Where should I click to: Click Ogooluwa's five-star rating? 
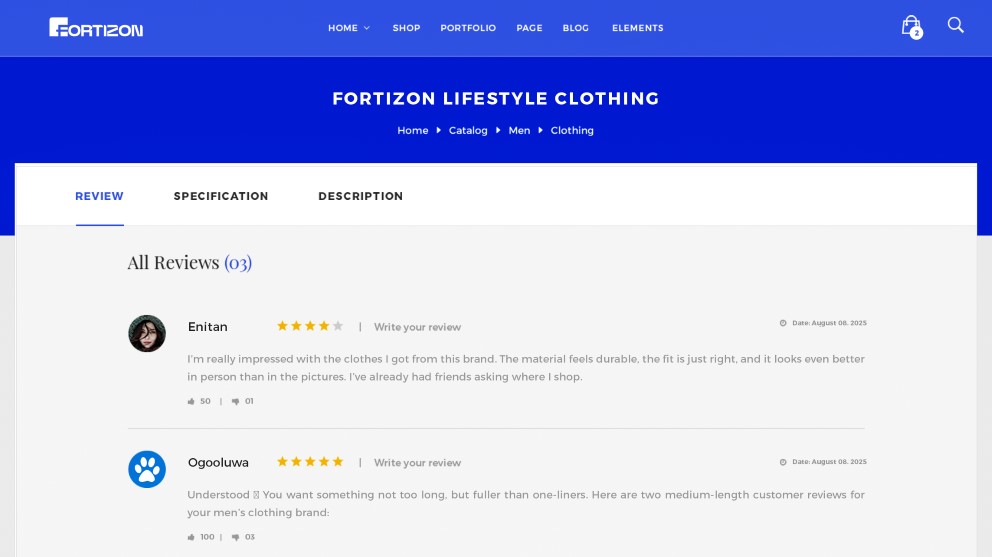310,462
